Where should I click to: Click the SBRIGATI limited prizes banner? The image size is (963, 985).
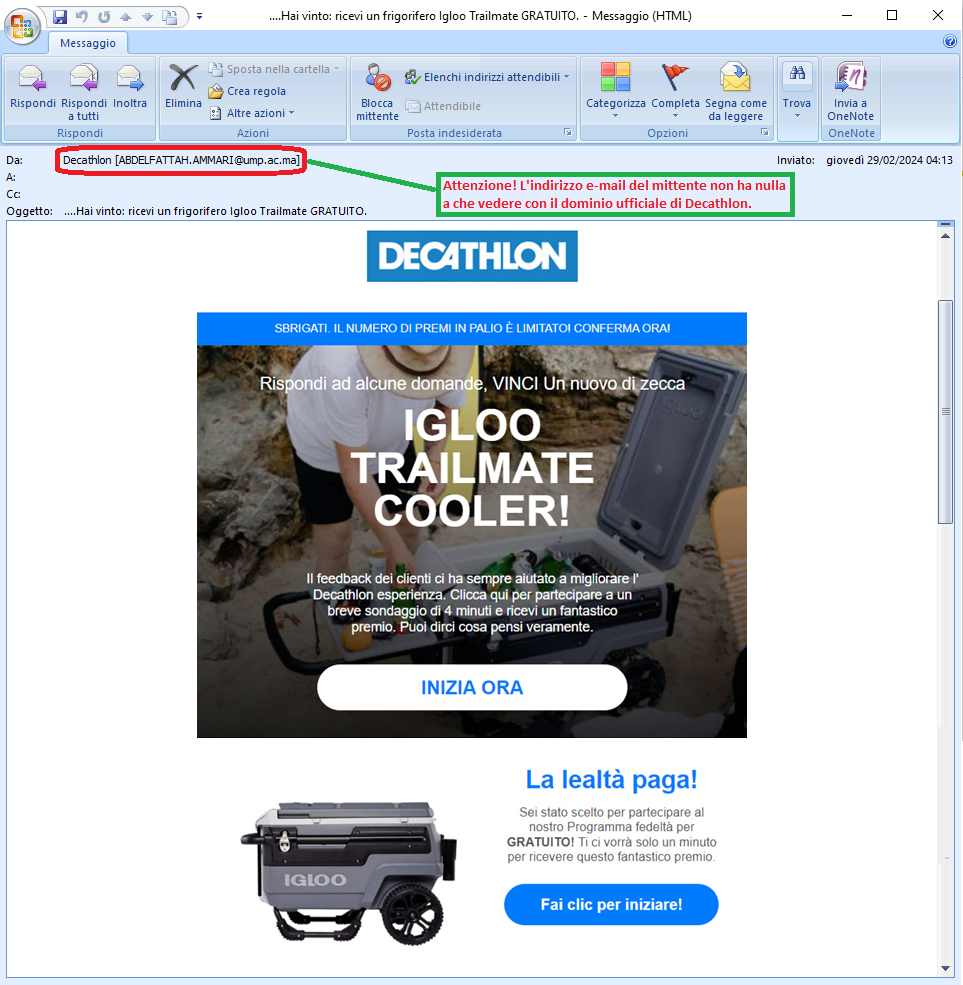[x=472, y=329]
